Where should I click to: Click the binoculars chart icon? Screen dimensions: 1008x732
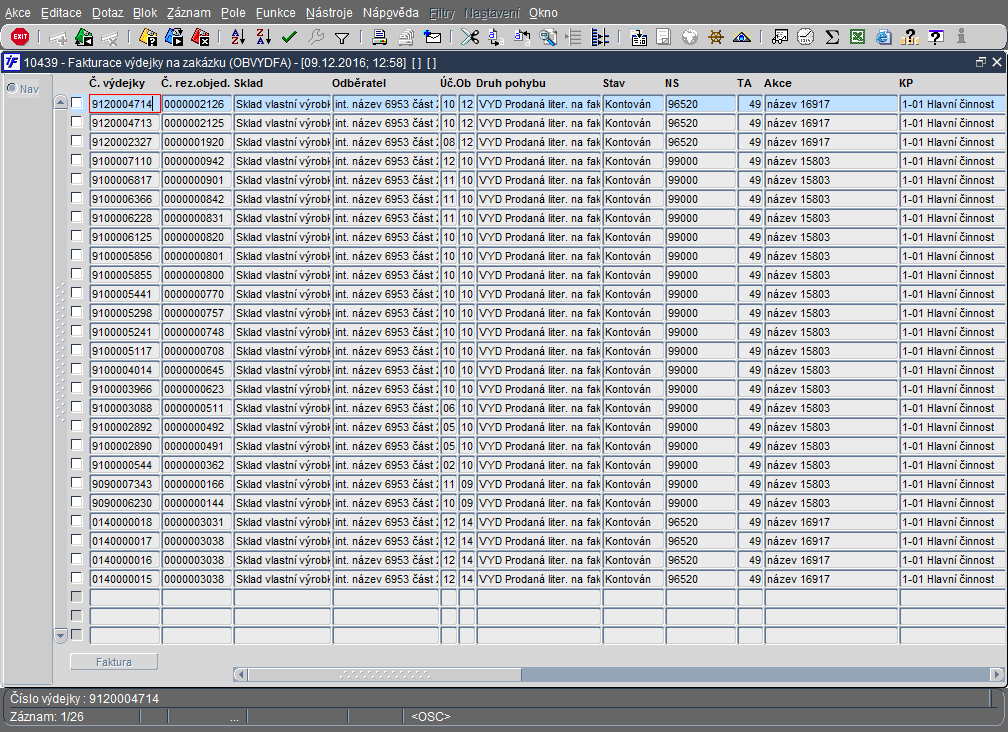(x=780, y=37)
